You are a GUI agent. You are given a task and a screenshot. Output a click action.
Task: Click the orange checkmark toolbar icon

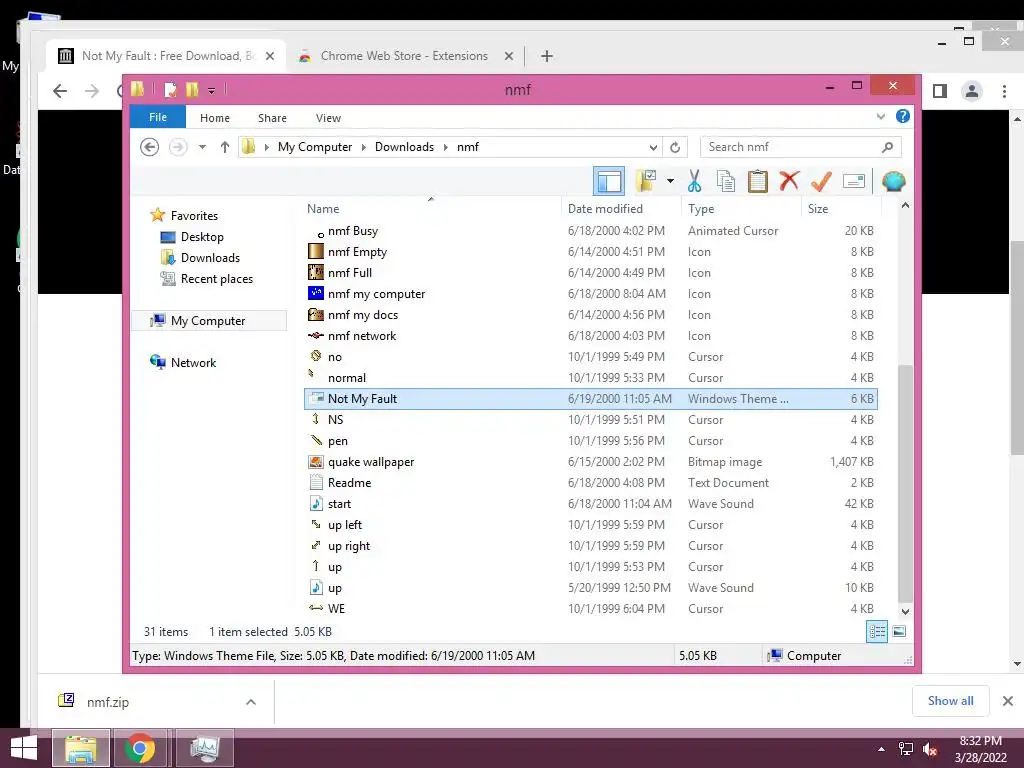click(x=821, y=181)
